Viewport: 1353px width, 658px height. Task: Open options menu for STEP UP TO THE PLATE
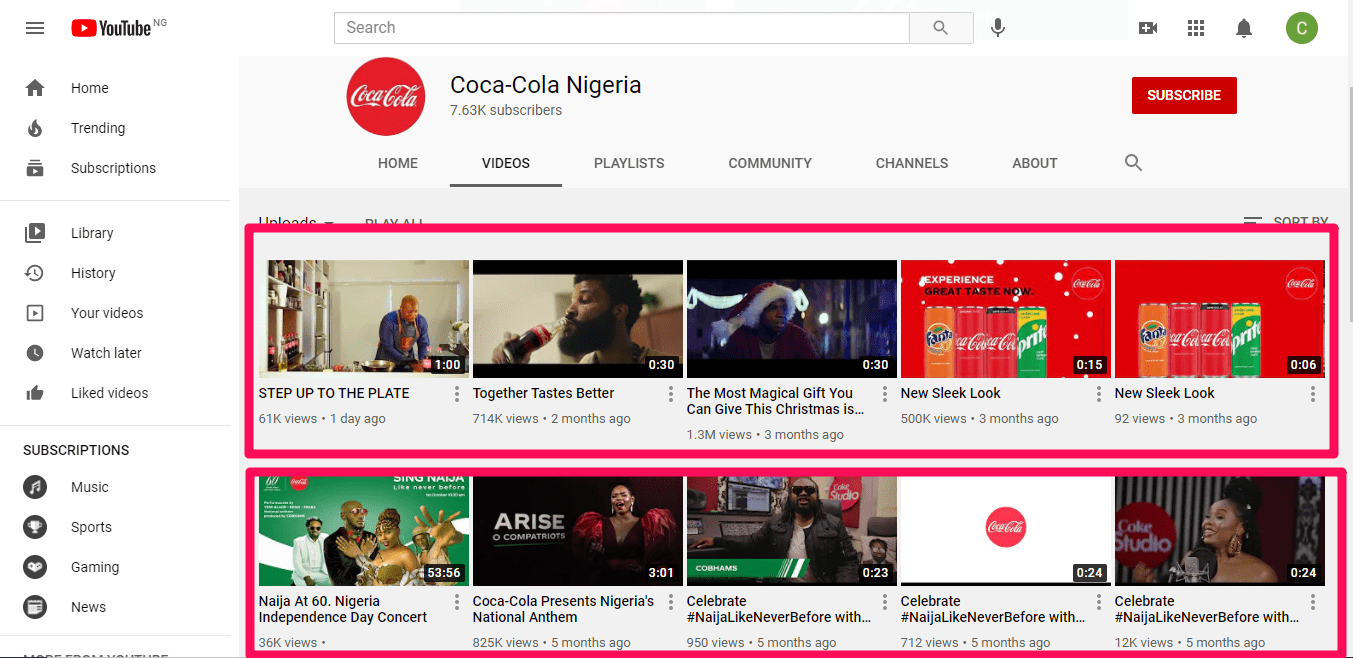457,394
